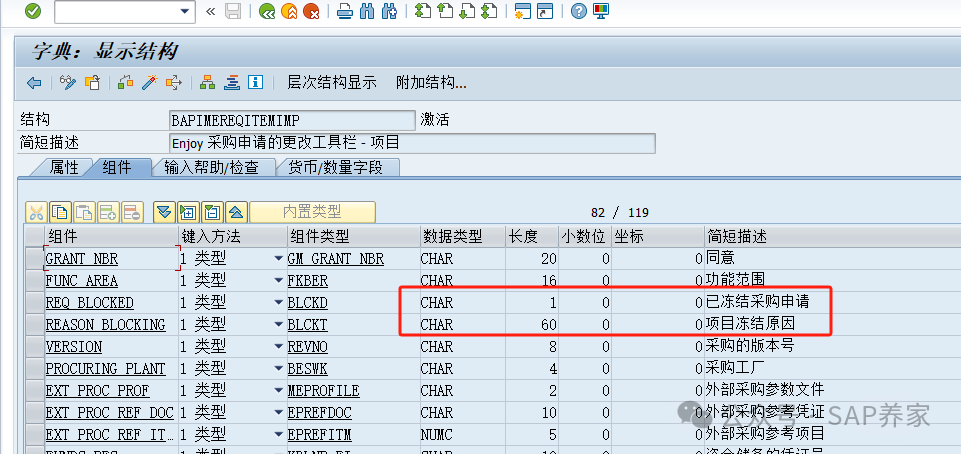Open the Help question mark icon
Screen dimensions: 961x454
(x=579, y=11)
